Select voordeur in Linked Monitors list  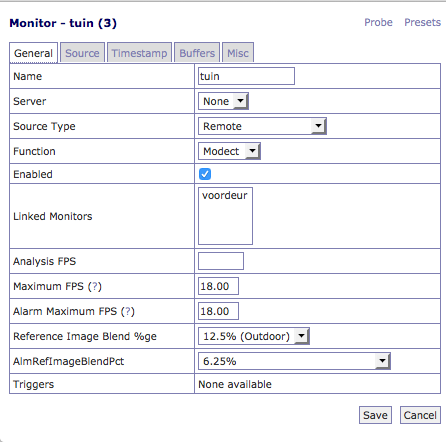(225, 195)
